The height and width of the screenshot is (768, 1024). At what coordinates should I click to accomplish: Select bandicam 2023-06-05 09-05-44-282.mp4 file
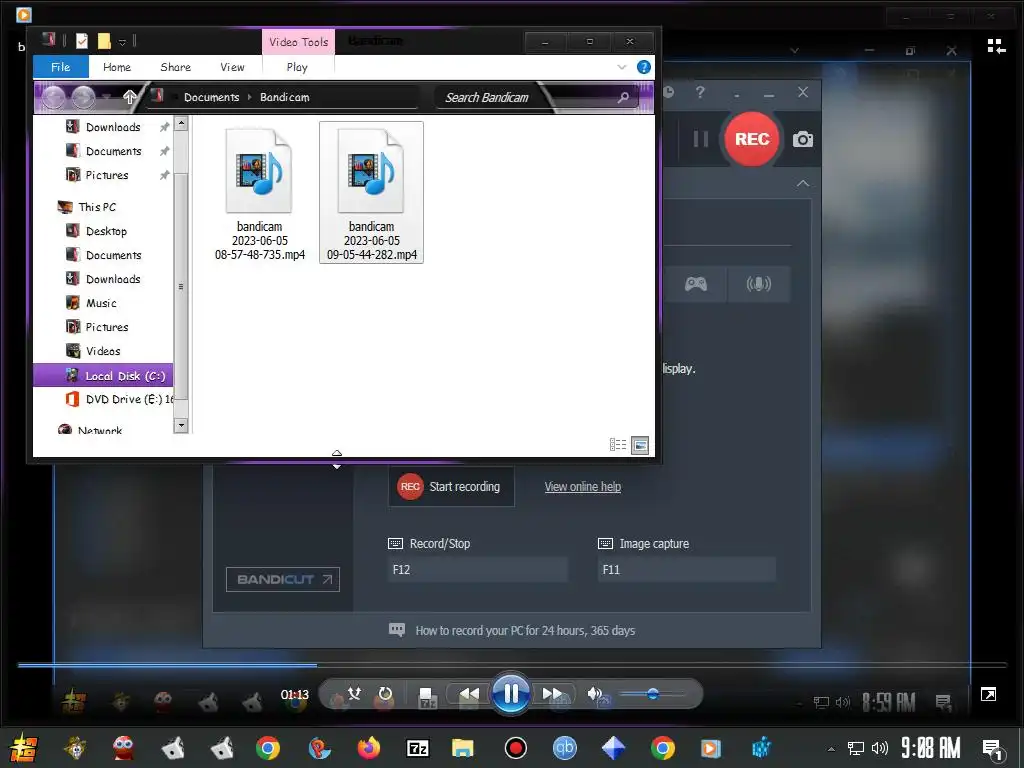(372, 193)
